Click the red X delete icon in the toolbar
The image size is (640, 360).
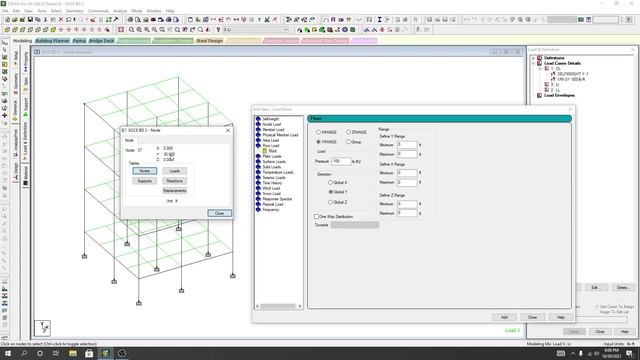click(61, 20)
